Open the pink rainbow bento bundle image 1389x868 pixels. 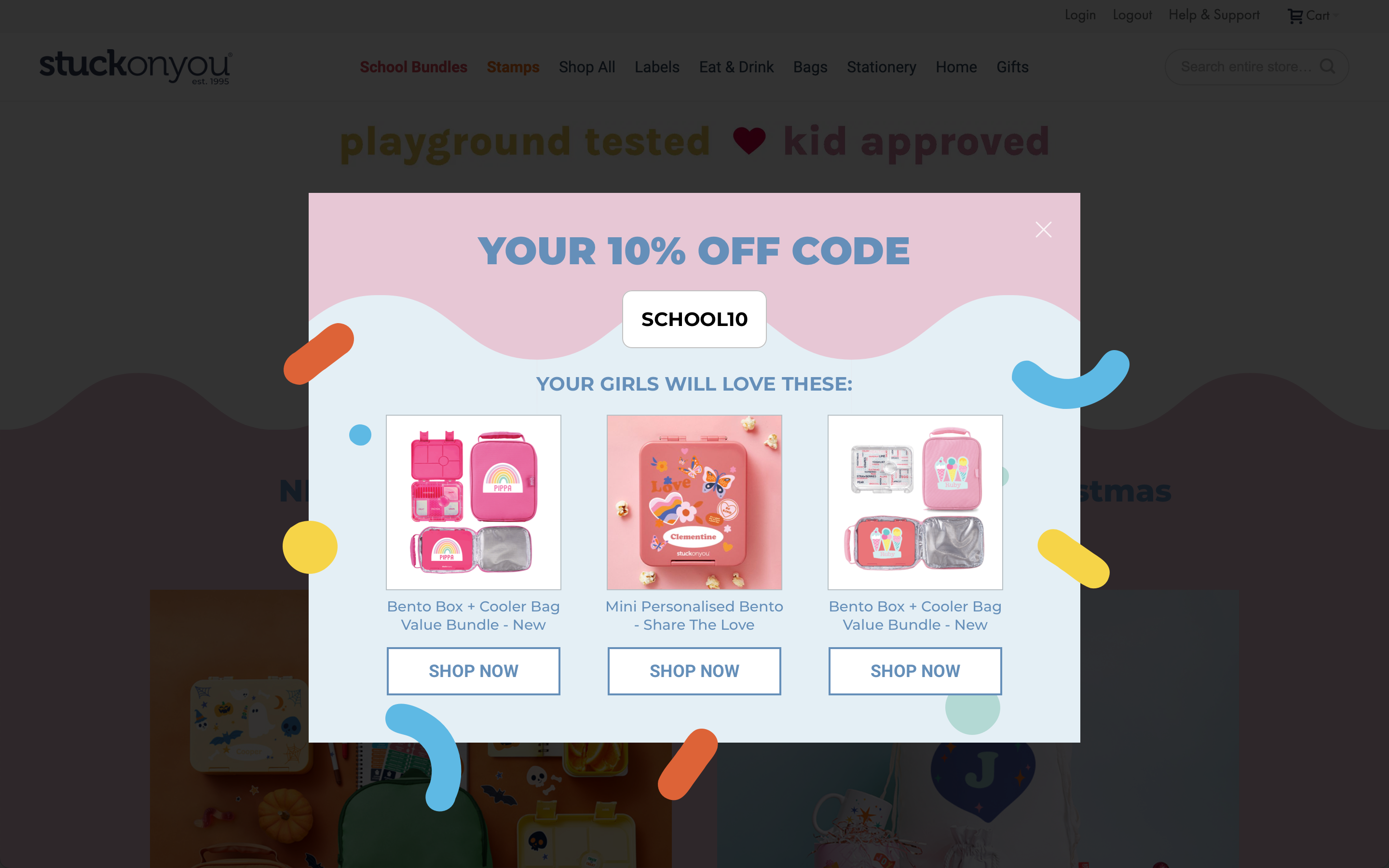coord(473,502)
